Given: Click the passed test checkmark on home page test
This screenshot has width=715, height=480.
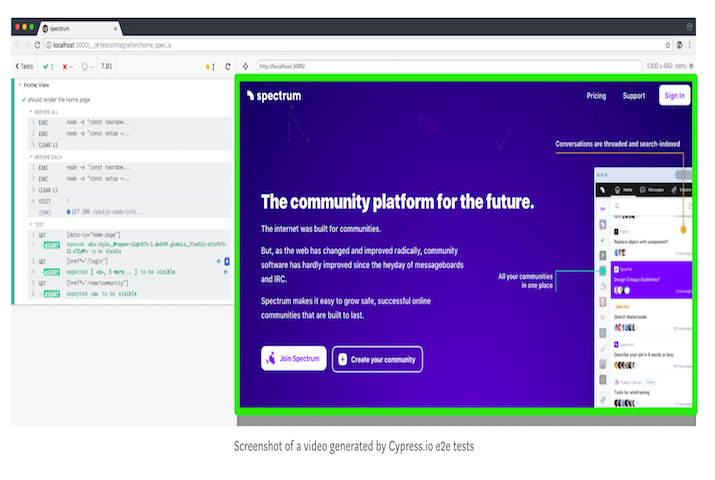Looking at the screenshot, I should [x=23, y=100].
